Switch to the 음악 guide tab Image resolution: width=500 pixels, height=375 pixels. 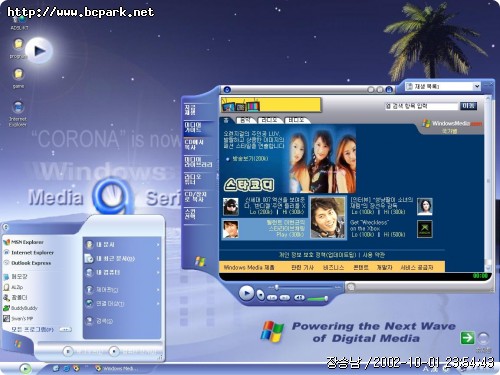pos(245,120)
